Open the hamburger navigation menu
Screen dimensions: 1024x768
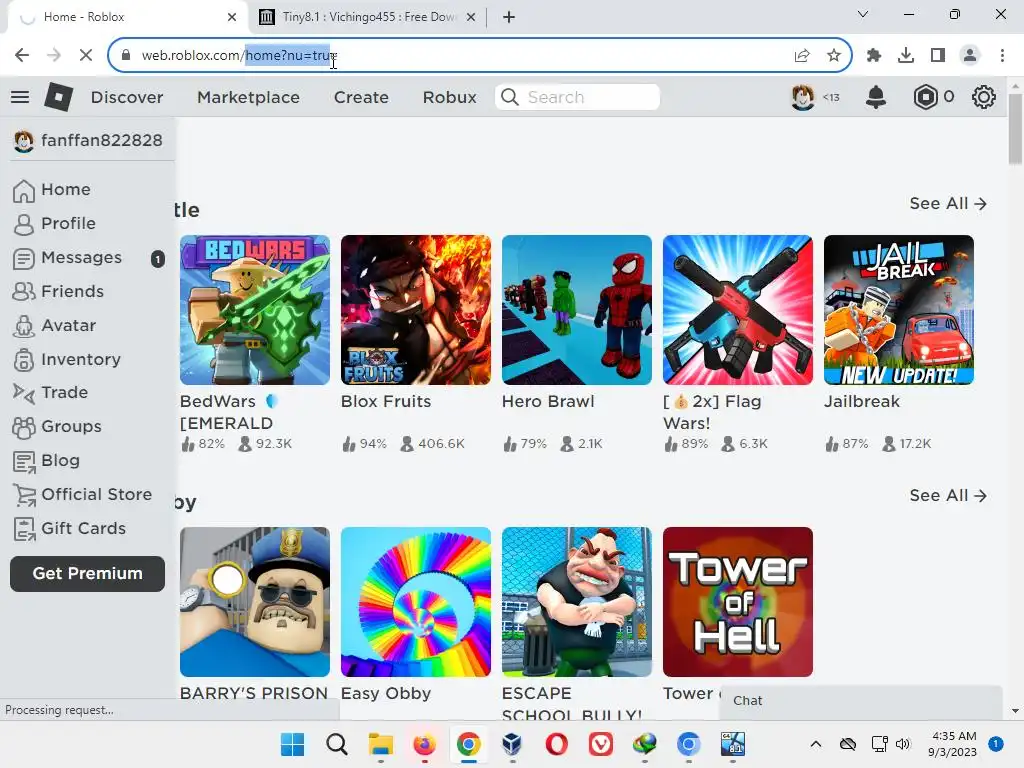(20, 97)
